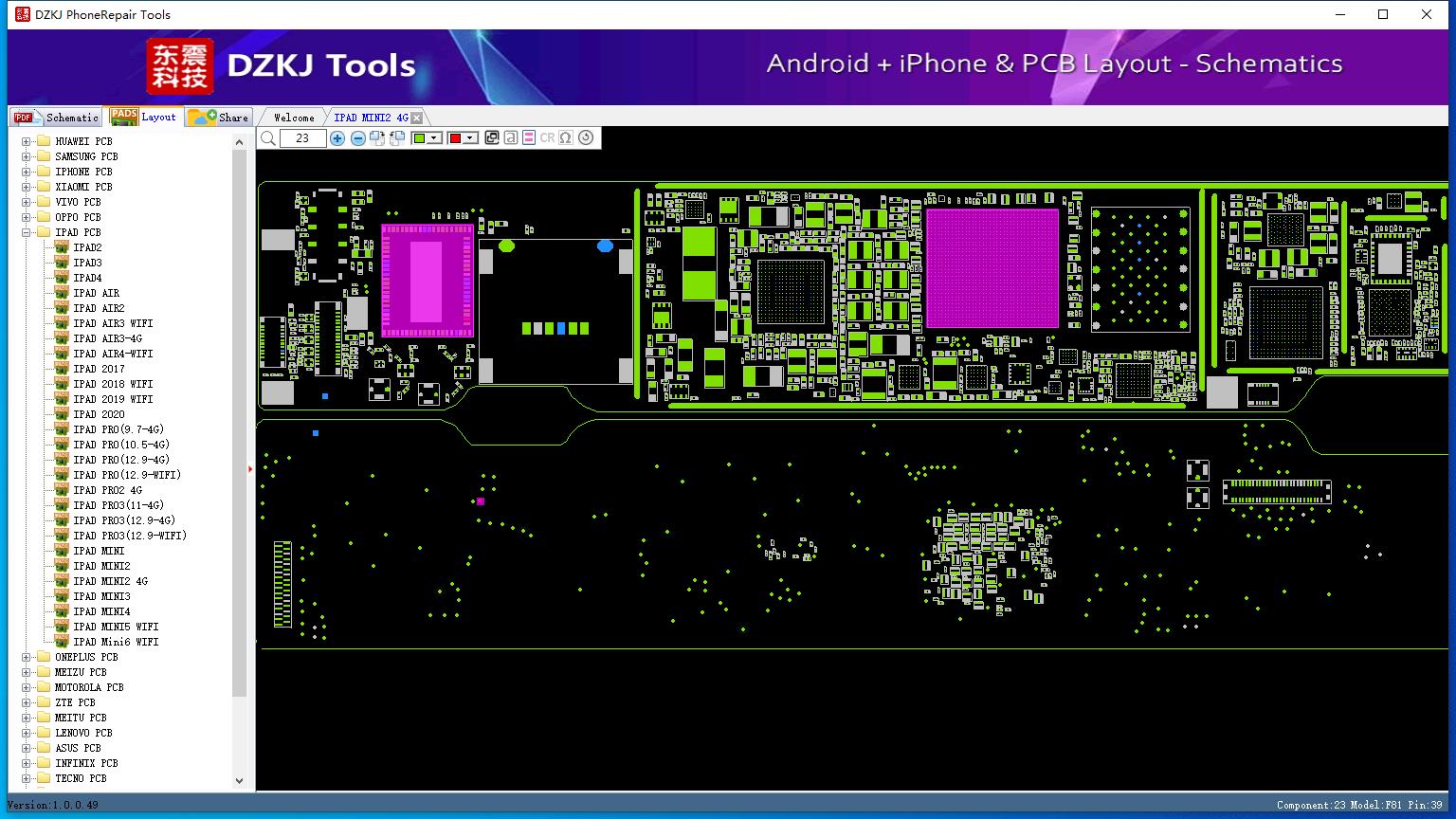Click the folder icon beside MOTOROLA PCB
The width and height of the screenshot is (1456, 819).
pos(43,687)
